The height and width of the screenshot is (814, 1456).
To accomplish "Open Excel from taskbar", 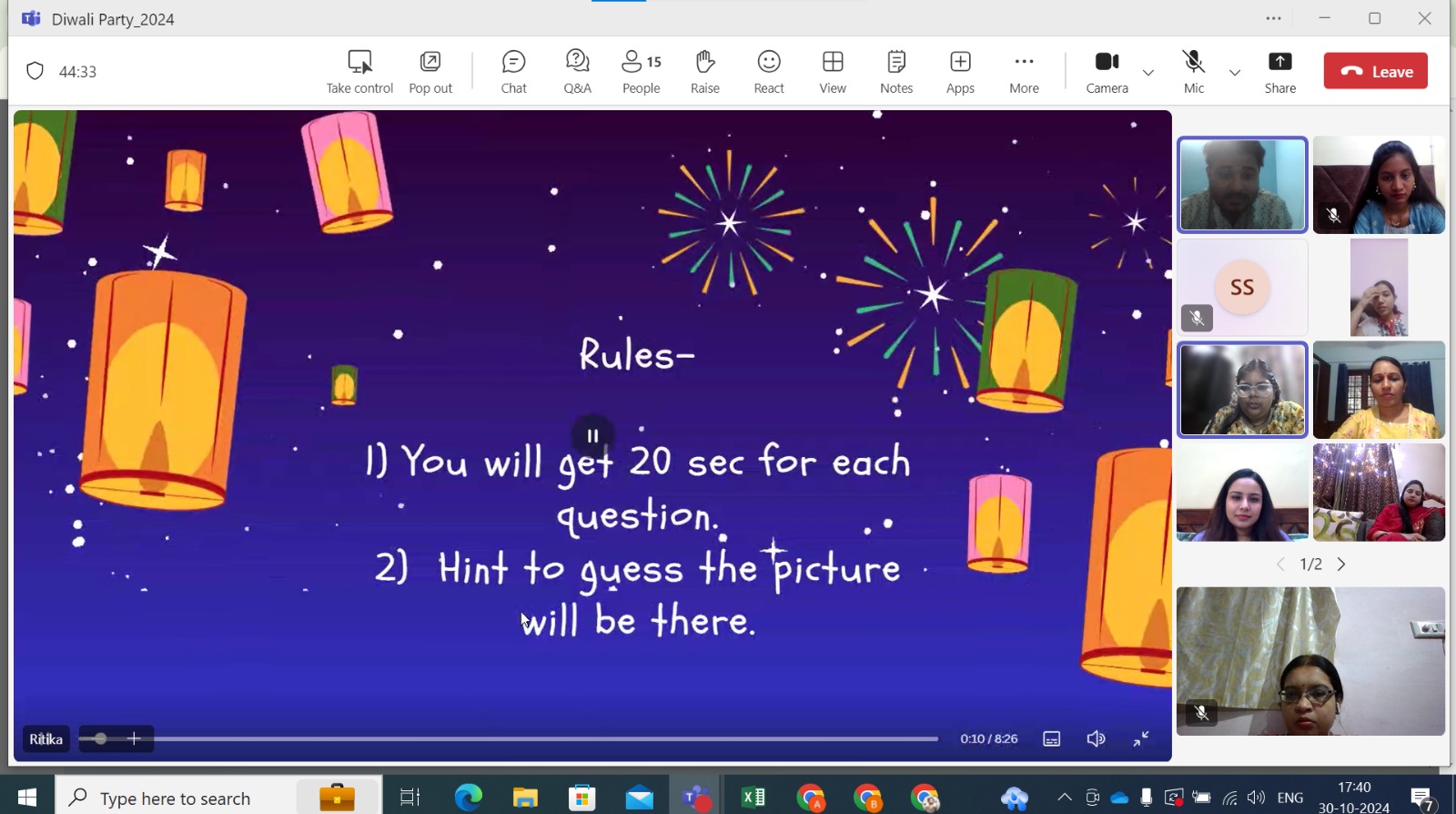I will [x=753, y=798].
